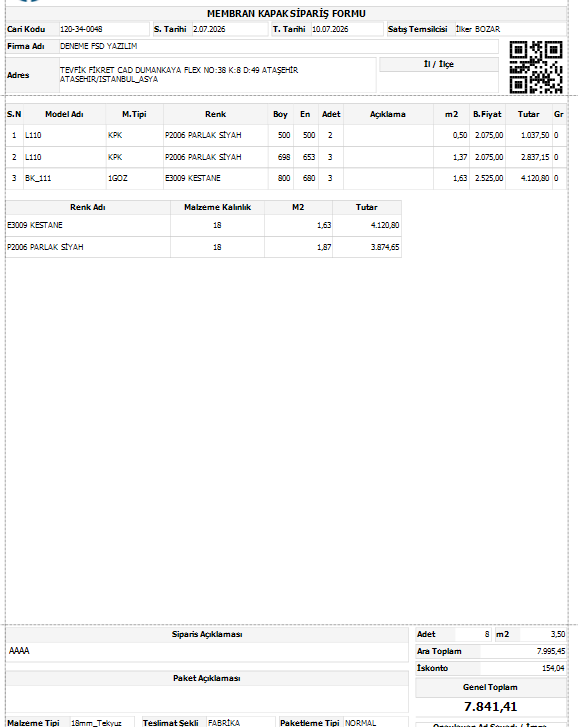
Task: Click the Model Adı column header
Action: pyautogui.click(x=64, y=114)
